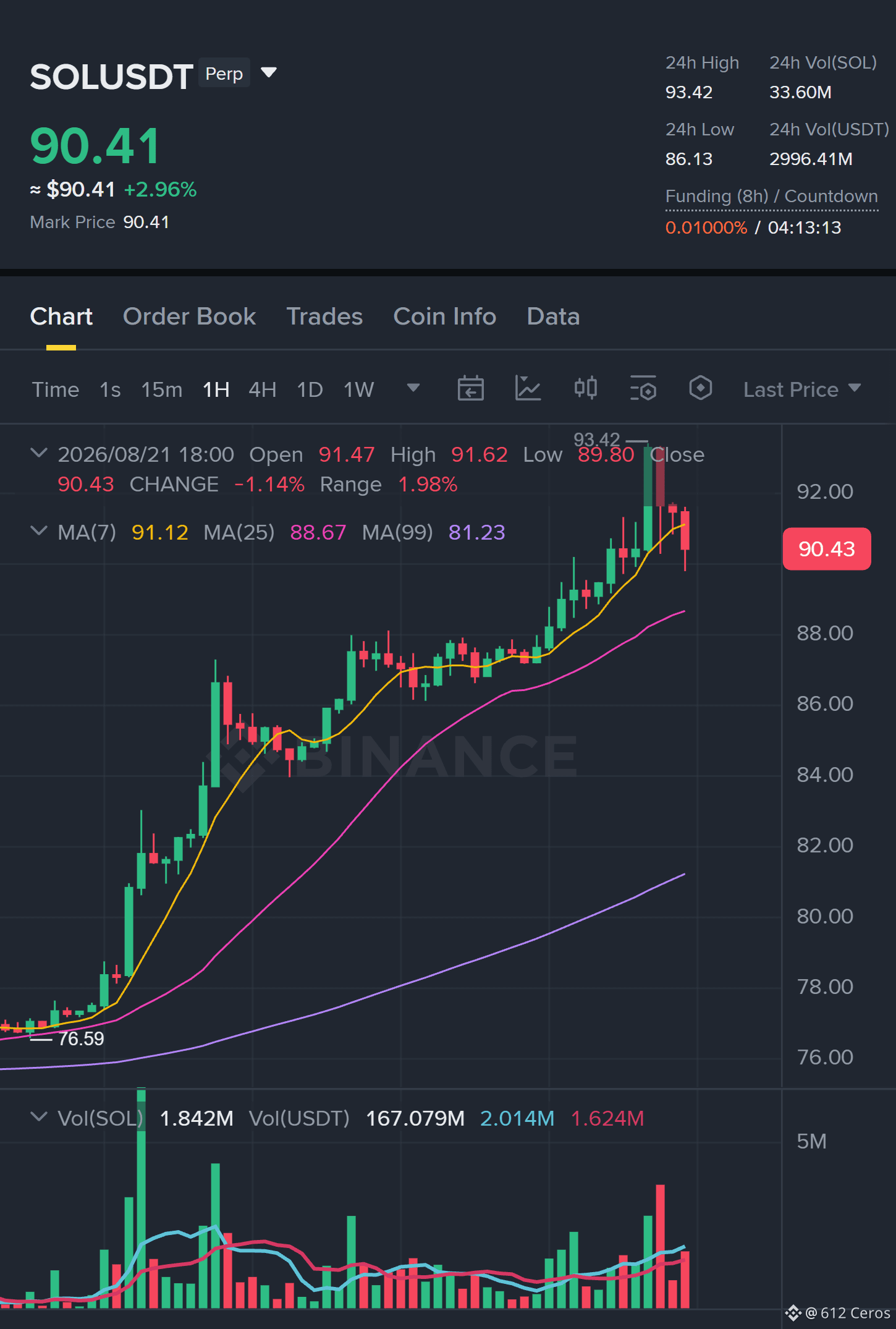Collapse the OHLC candle info row
896x1329 pixels.
pos(39,453)
